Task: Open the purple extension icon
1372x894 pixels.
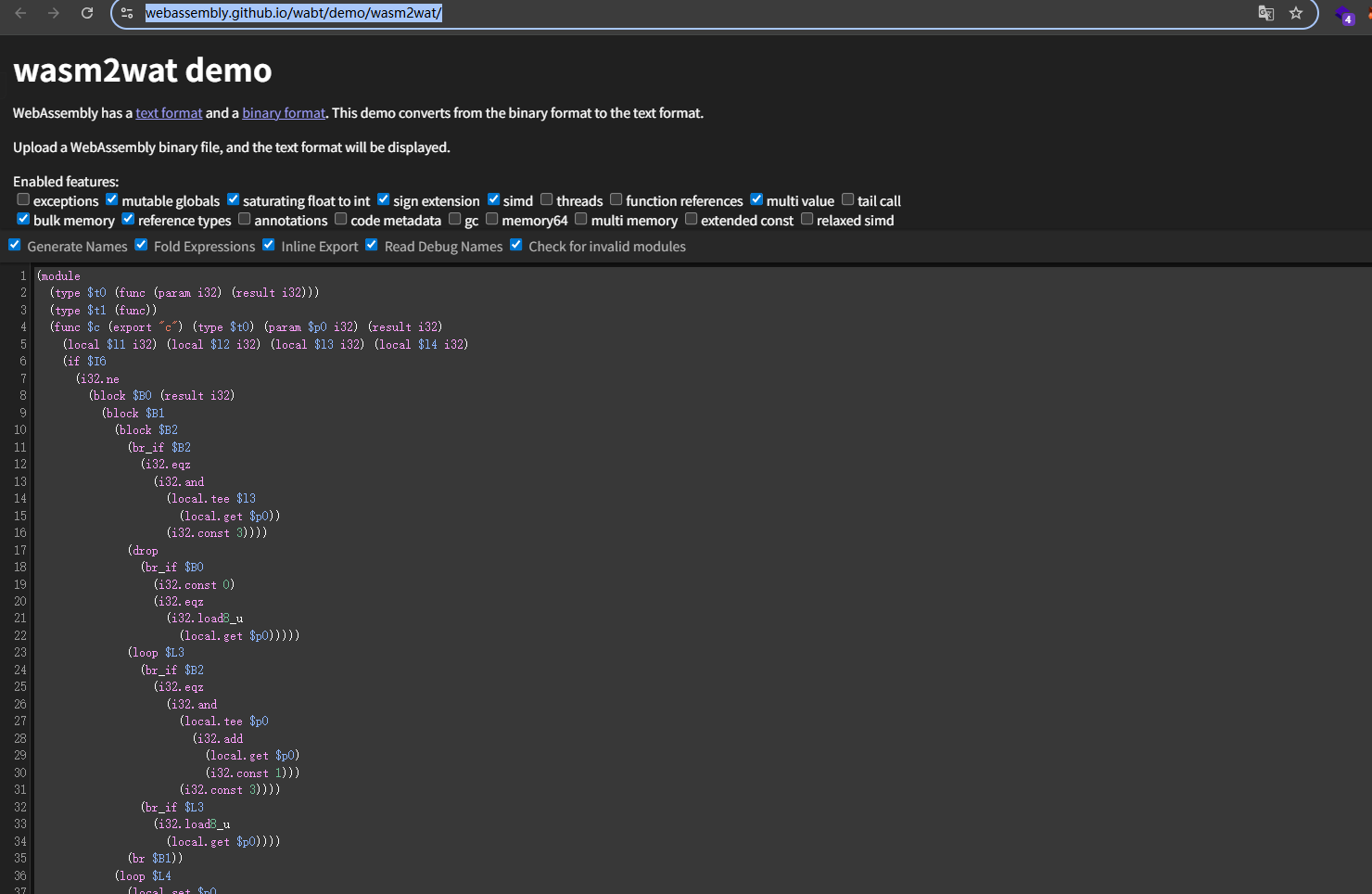Action: coord(1344,15)
